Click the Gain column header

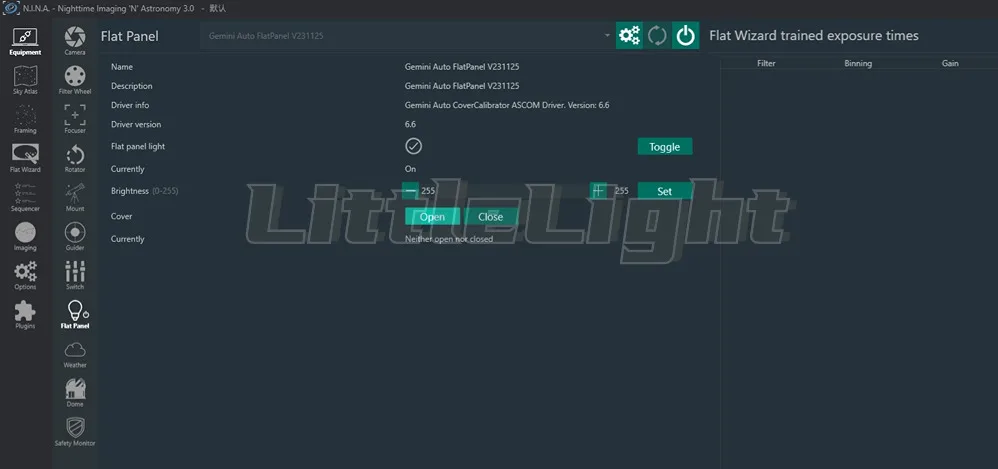click(x=950, y=64)
